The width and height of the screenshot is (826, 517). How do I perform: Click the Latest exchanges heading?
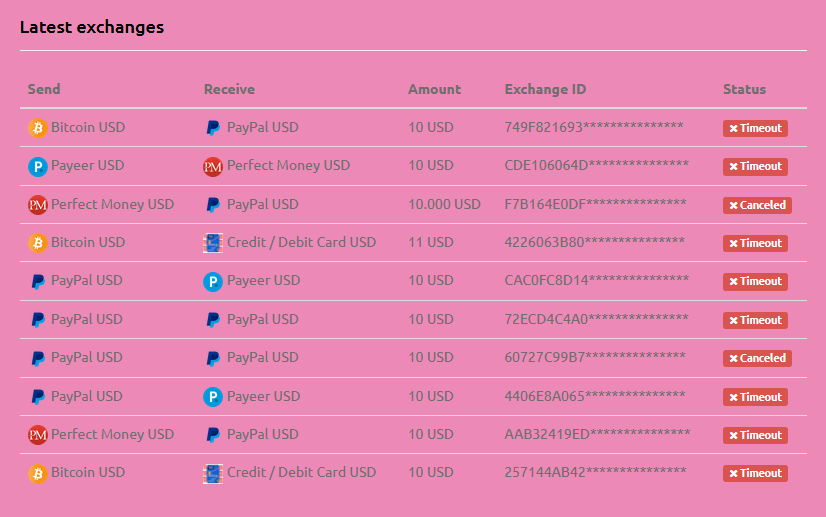(x=92, y=27)
